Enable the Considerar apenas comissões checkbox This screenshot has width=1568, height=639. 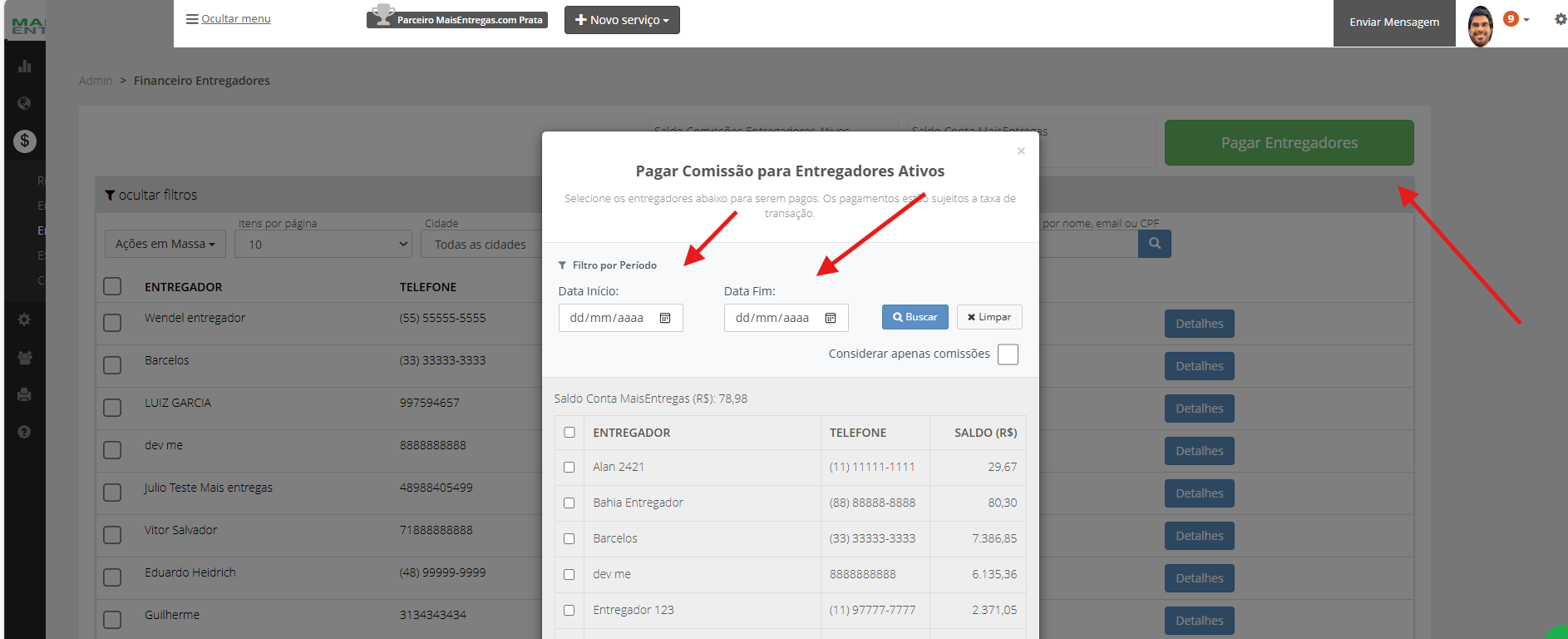coord(1008,354)
